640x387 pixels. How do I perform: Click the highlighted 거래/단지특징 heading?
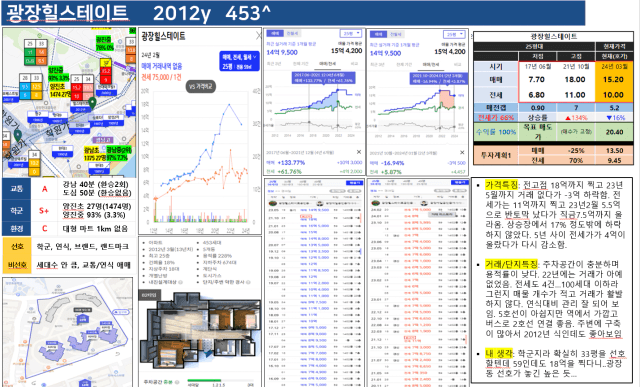[x=511, y=264]
